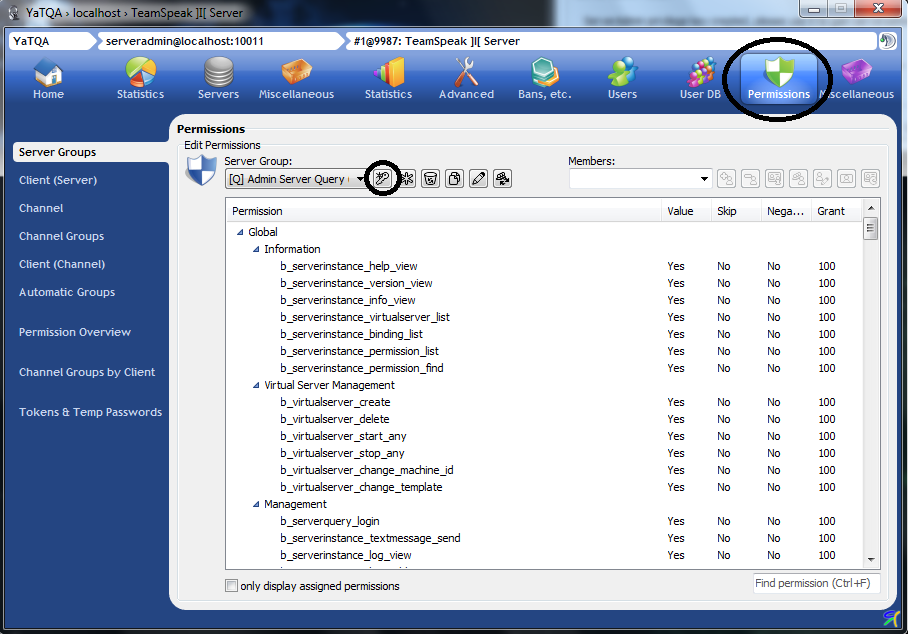Image resolution: width=908 pixels, height=634 pixels.
Task: Click the permission wizard wand icon
Action: tap(382, 178)
